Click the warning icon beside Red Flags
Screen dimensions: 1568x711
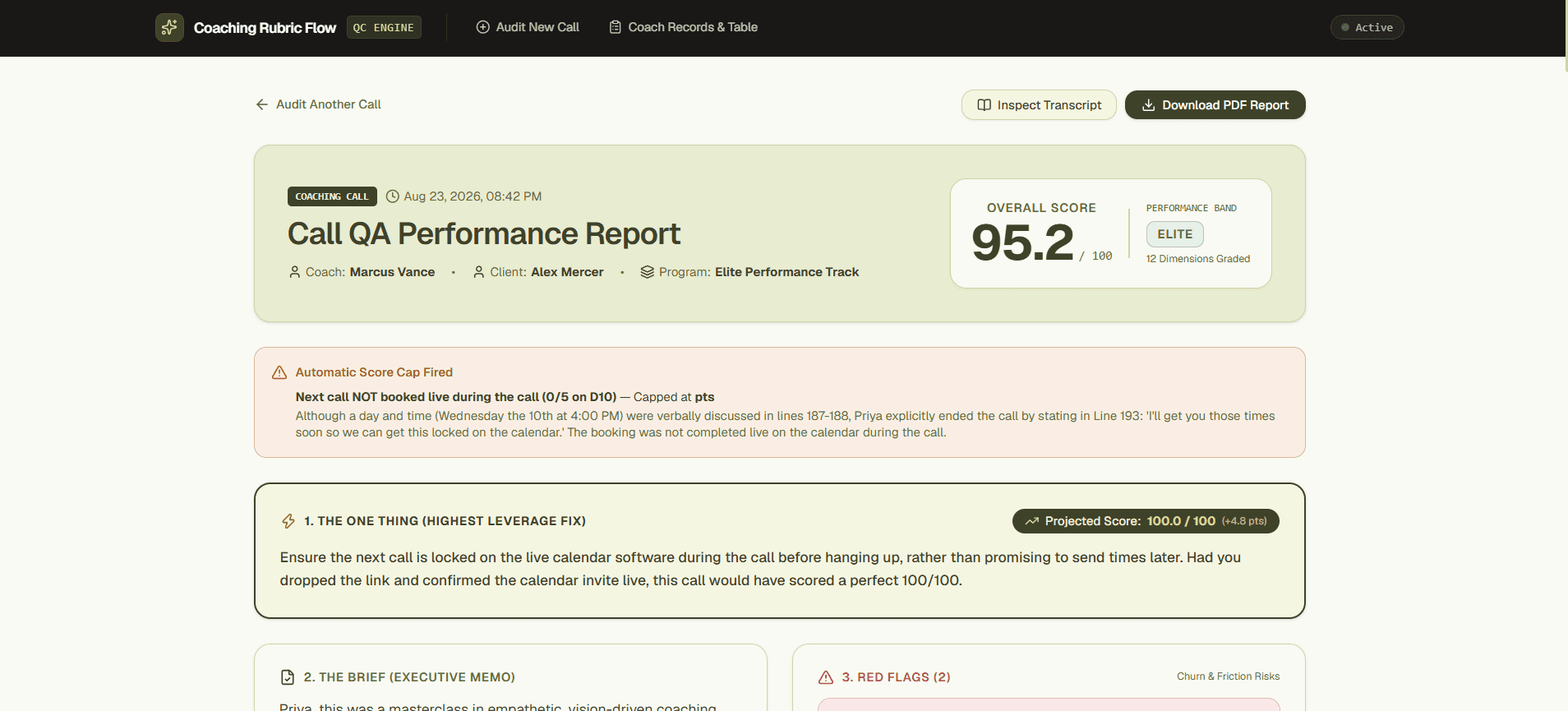826,677
